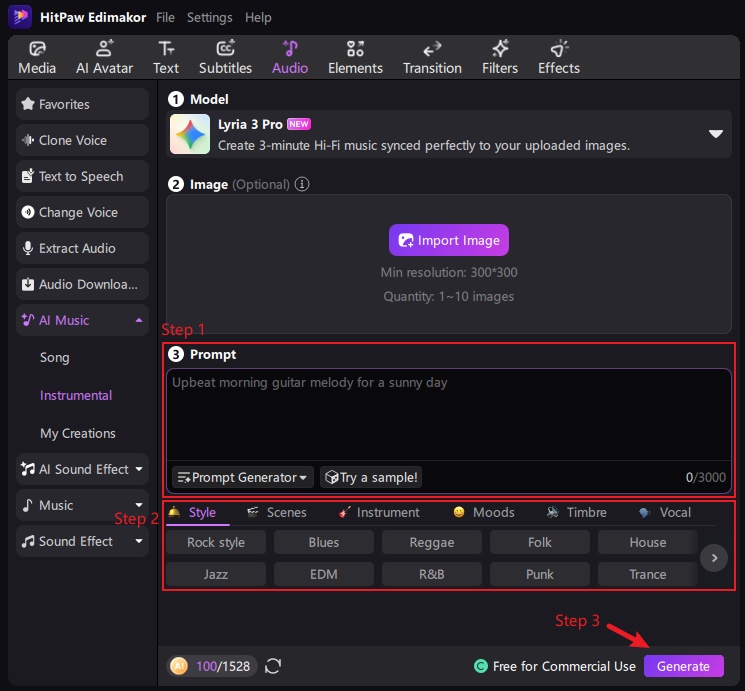Select Instrumental under AI Music
This screenshot has width=745, height=691.
76,395
